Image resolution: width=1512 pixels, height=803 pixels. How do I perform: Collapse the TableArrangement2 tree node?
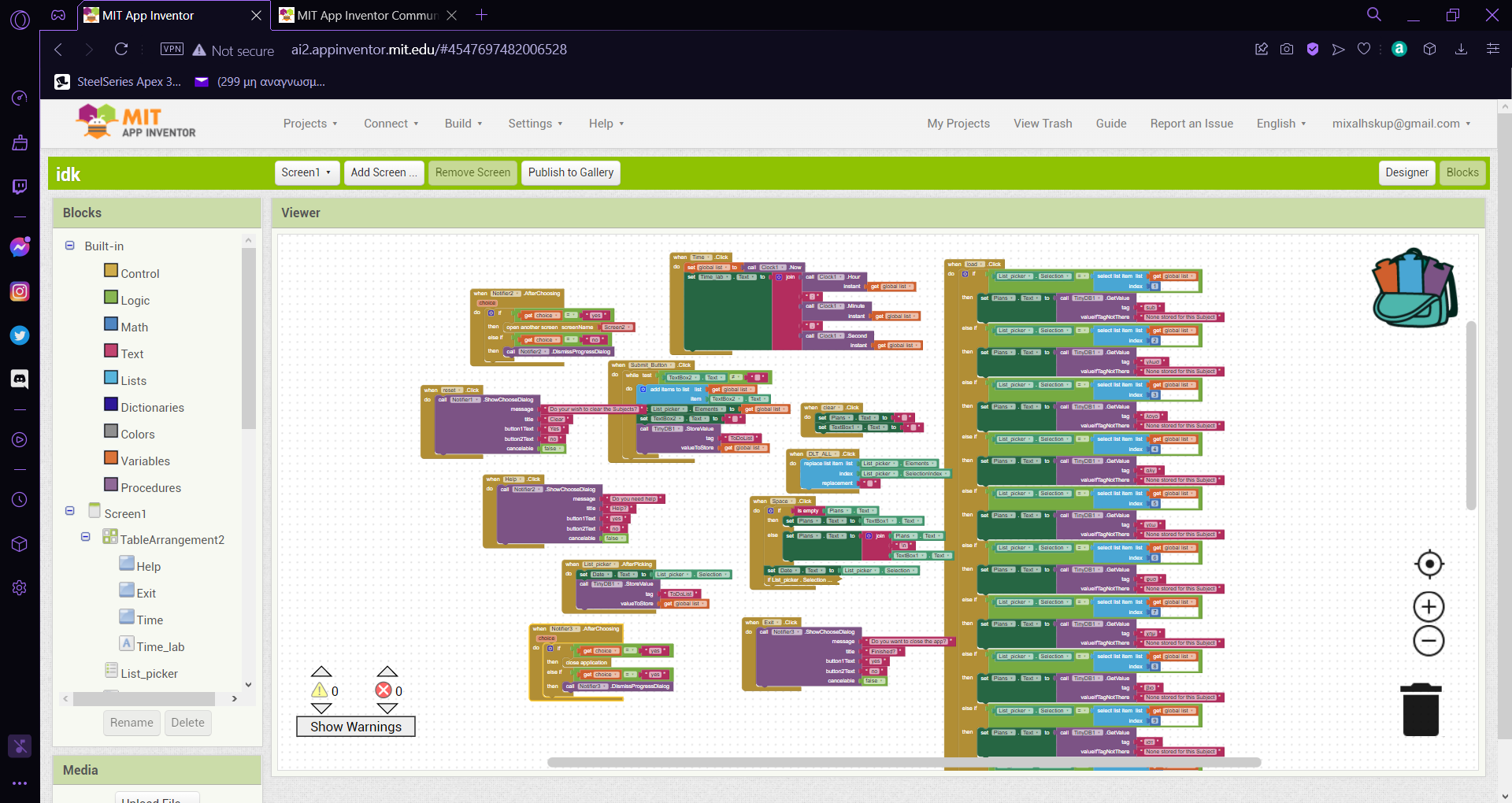pyautogui.click(x=86, y=537)
